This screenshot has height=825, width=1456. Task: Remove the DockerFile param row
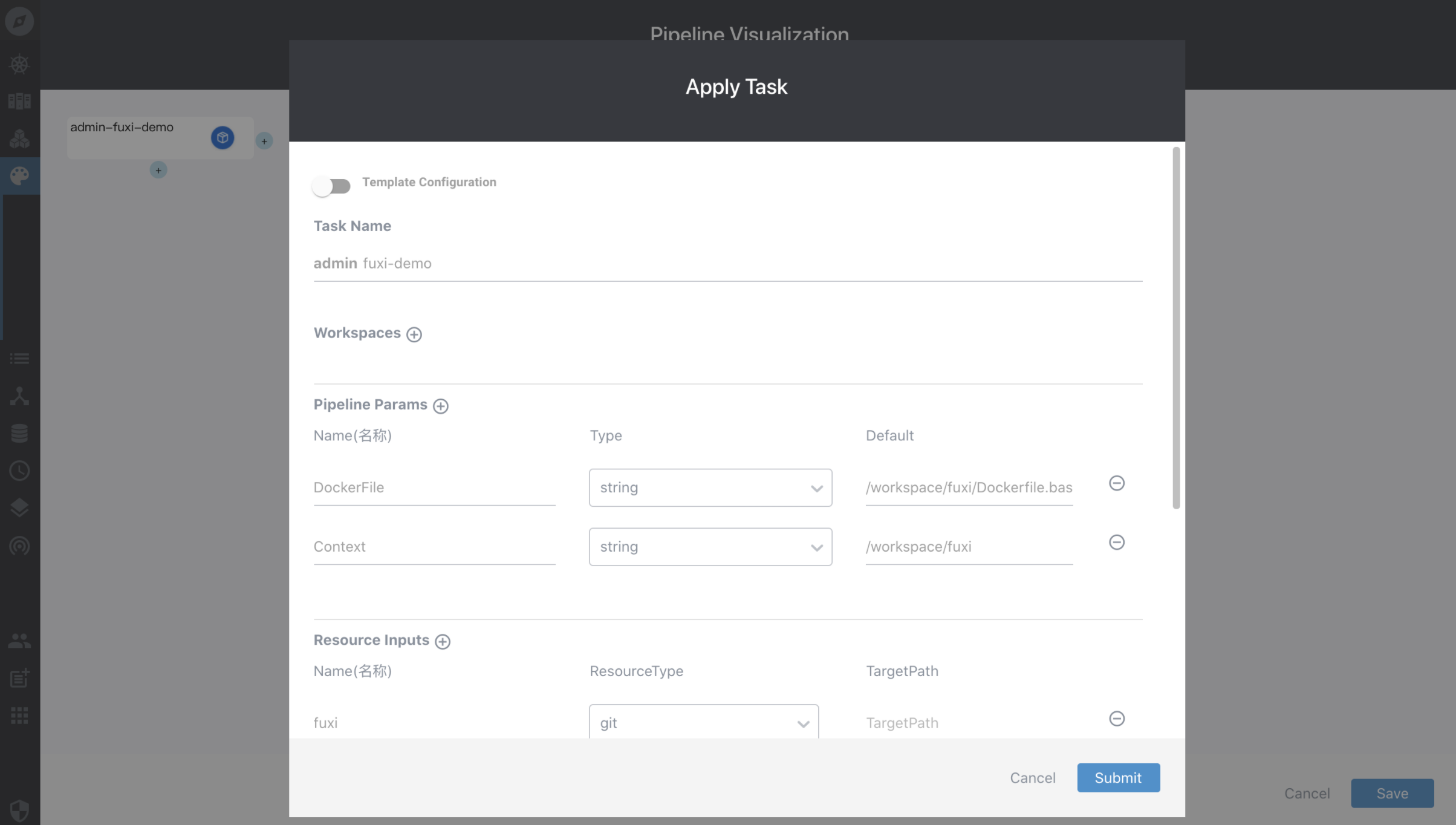pyautogui.click(x=1116, y=483)
